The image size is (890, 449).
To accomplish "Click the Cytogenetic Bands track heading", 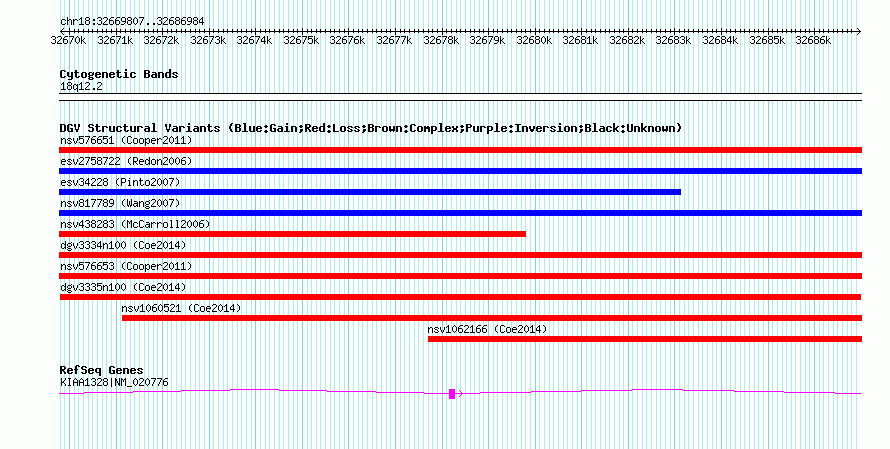I will [119, 74].
